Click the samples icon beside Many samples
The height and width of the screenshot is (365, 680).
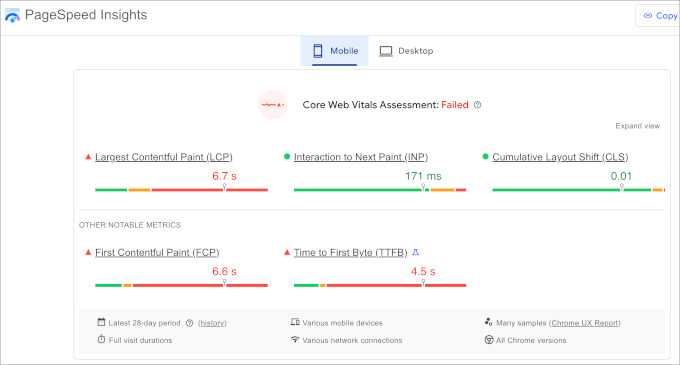coord(489,322)
